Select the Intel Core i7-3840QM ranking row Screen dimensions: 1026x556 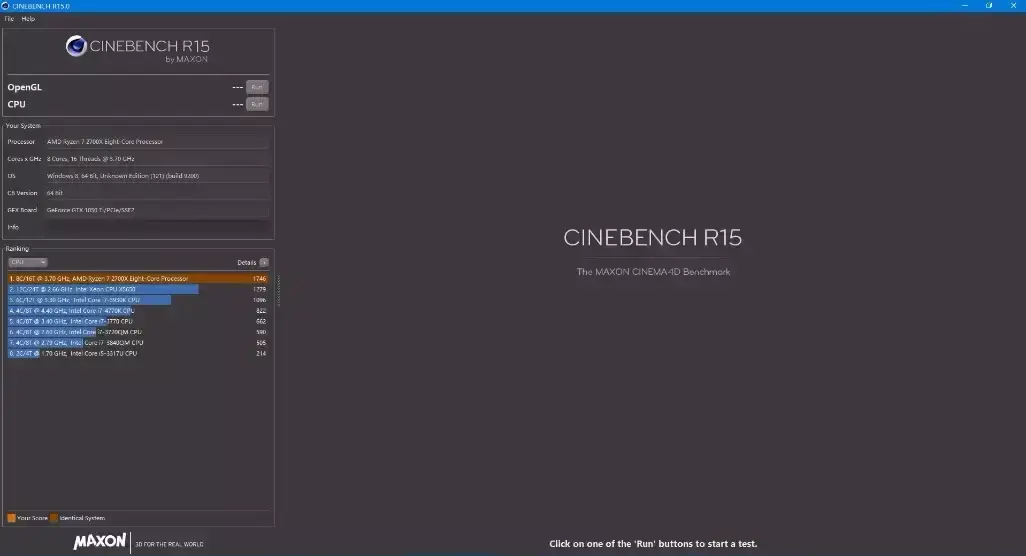tap(137, 343)
